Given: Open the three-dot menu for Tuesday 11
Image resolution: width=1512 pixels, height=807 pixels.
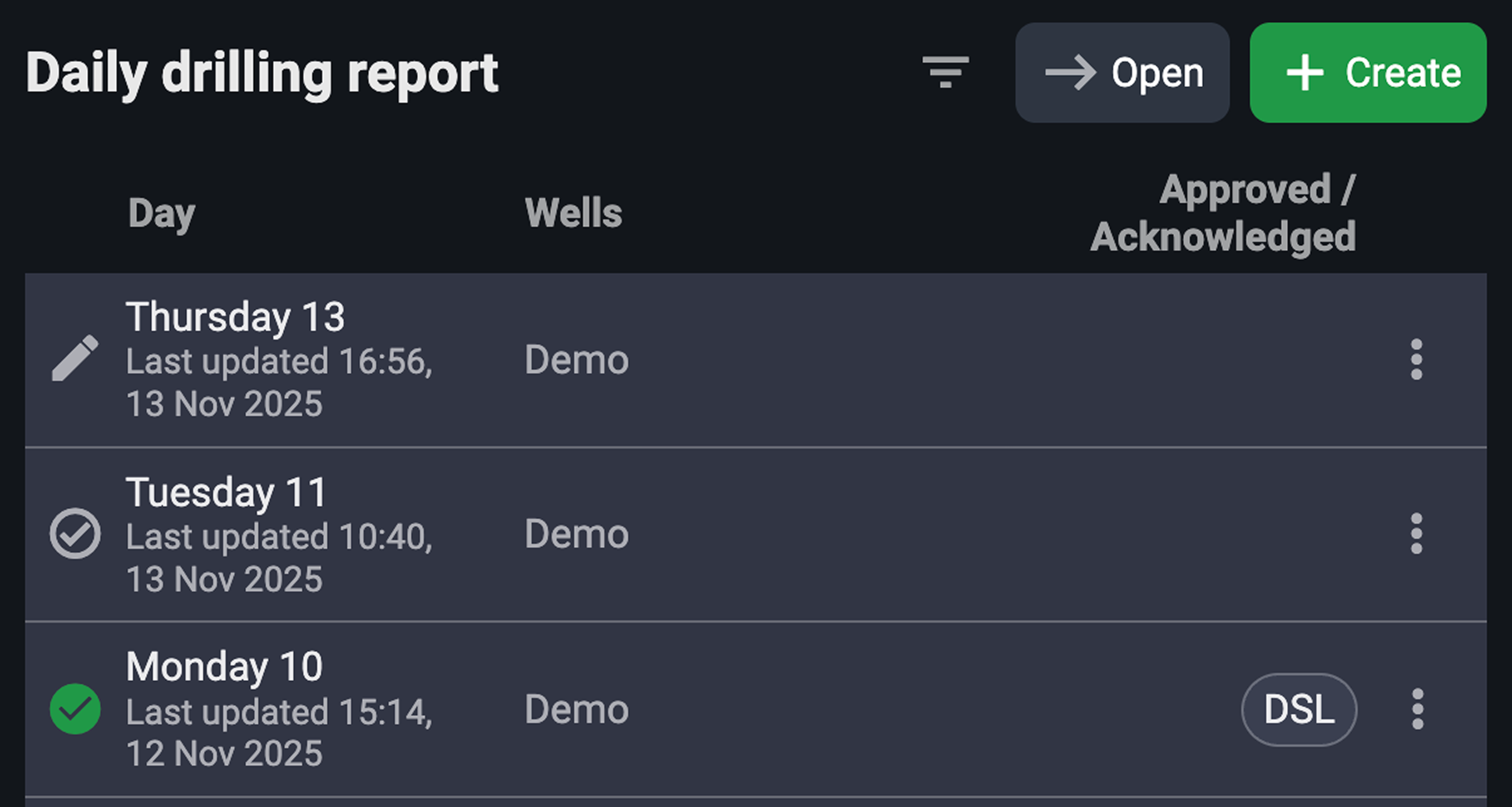Looking at the screenshot, I should pyautogui.click(x=1416, y=534).
